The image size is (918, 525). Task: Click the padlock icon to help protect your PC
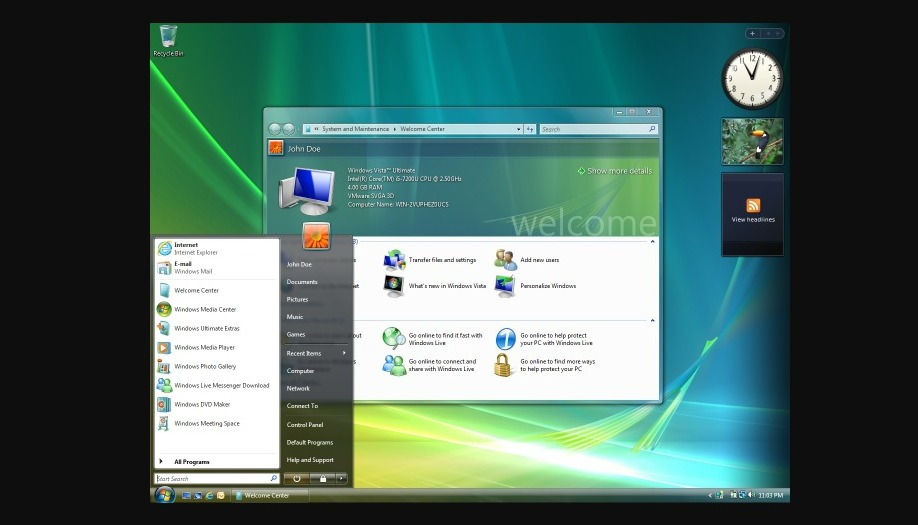(x=503, y=365)
